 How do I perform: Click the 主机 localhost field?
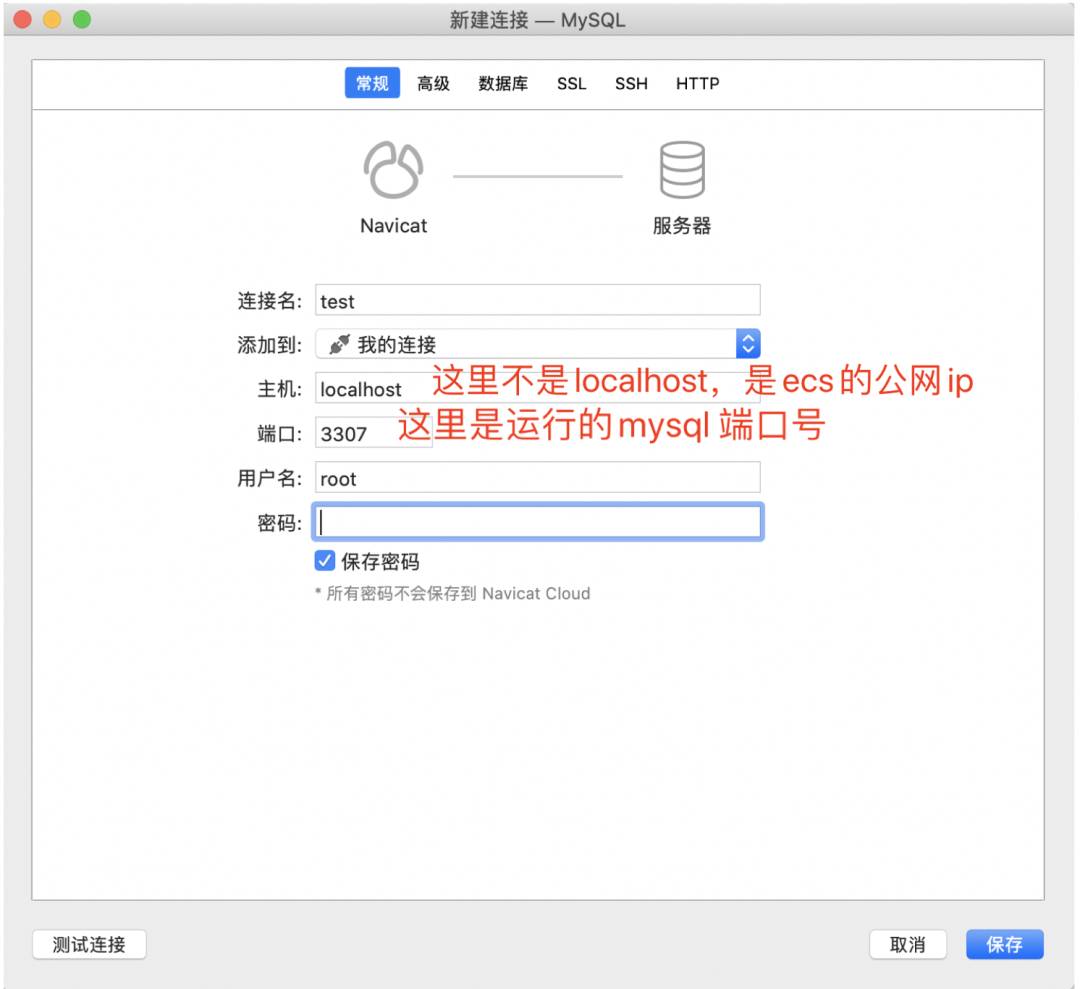point(537,388)
